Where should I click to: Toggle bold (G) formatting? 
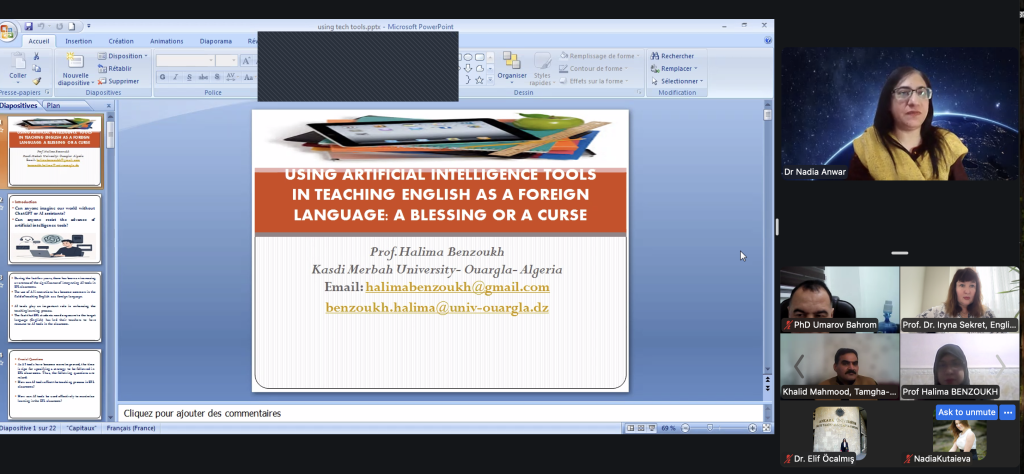[x=163, y=77]
